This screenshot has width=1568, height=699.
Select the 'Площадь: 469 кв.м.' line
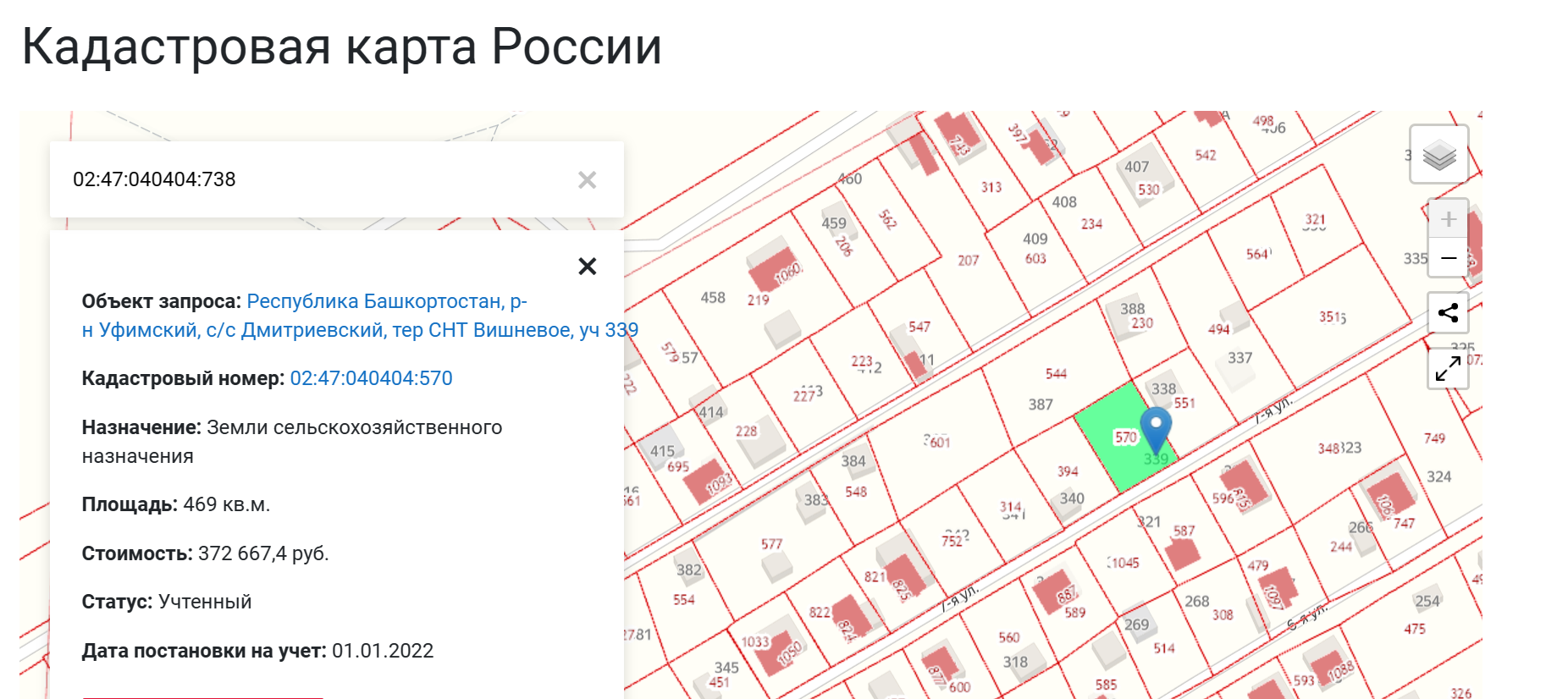(176, 504)
